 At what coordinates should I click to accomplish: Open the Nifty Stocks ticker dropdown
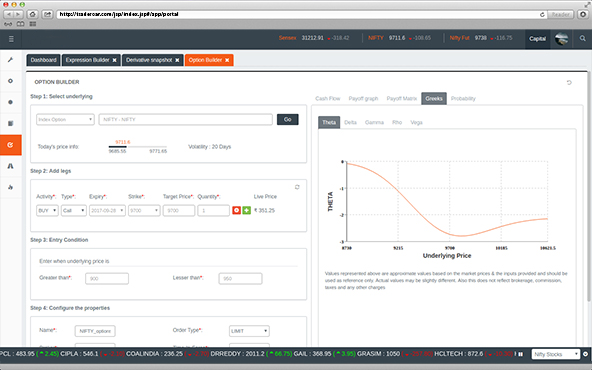click(556, 354)
